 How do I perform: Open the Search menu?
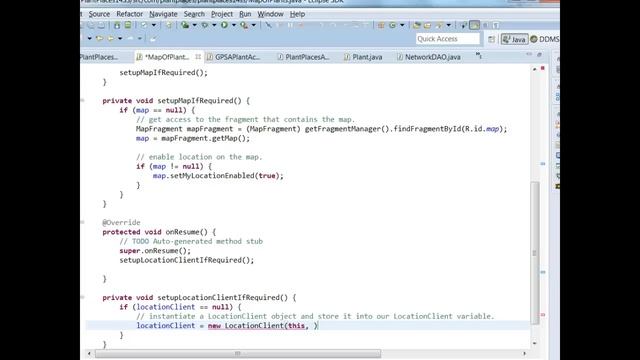pyautogui.click(x=194, y=14)
